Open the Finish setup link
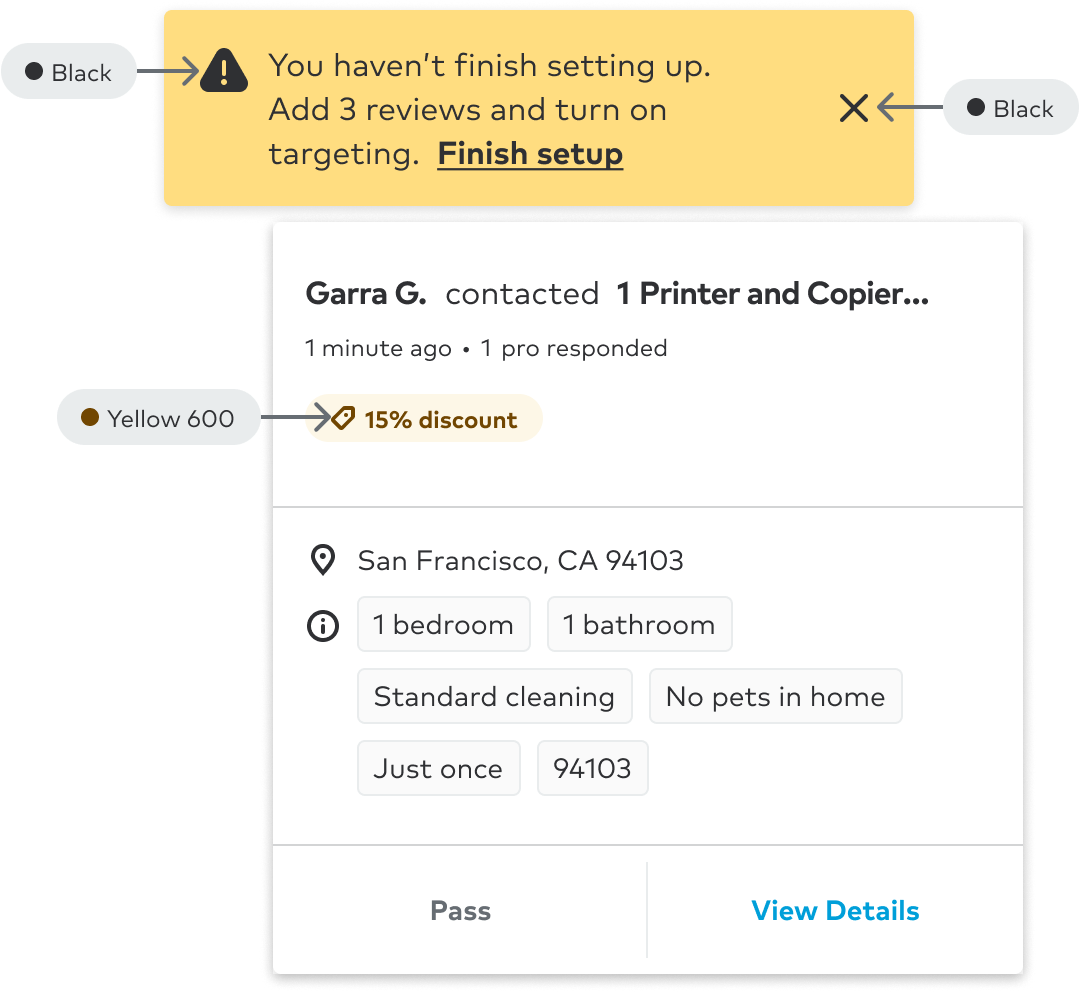 coord(530,154)
